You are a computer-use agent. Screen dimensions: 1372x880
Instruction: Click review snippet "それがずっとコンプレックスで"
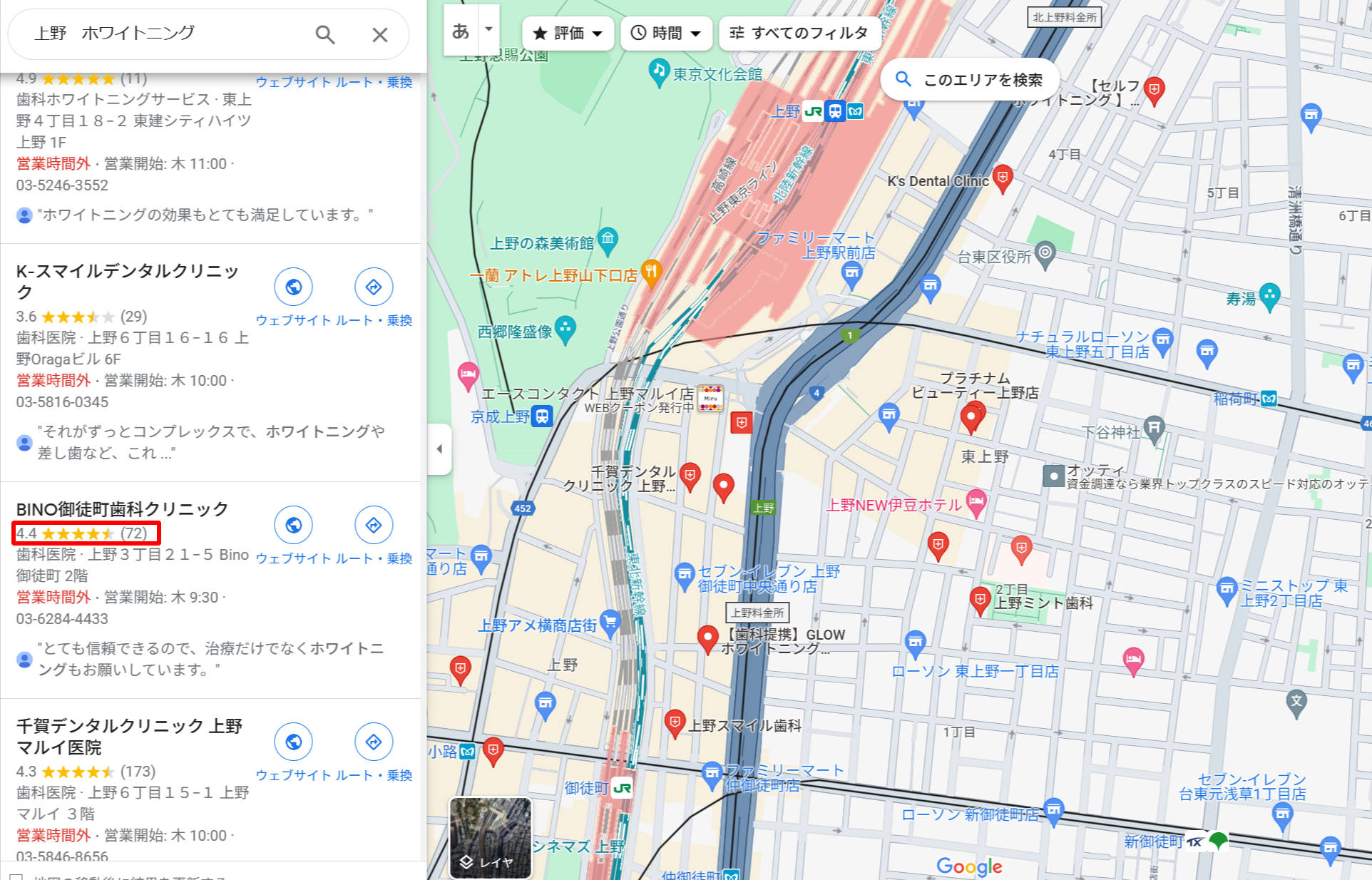211,442
